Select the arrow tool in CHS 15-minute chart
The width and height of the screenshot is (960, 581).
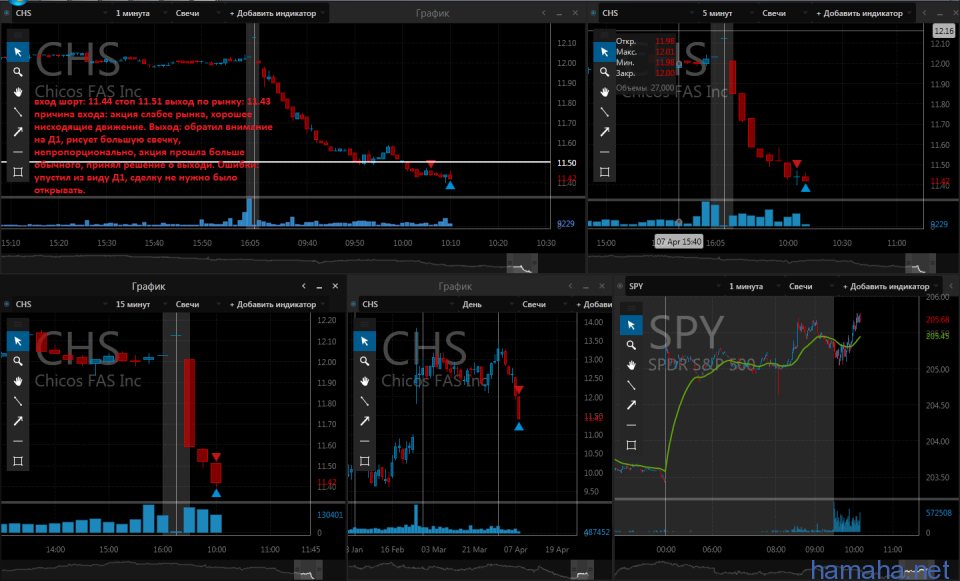[x=18, y=421]
